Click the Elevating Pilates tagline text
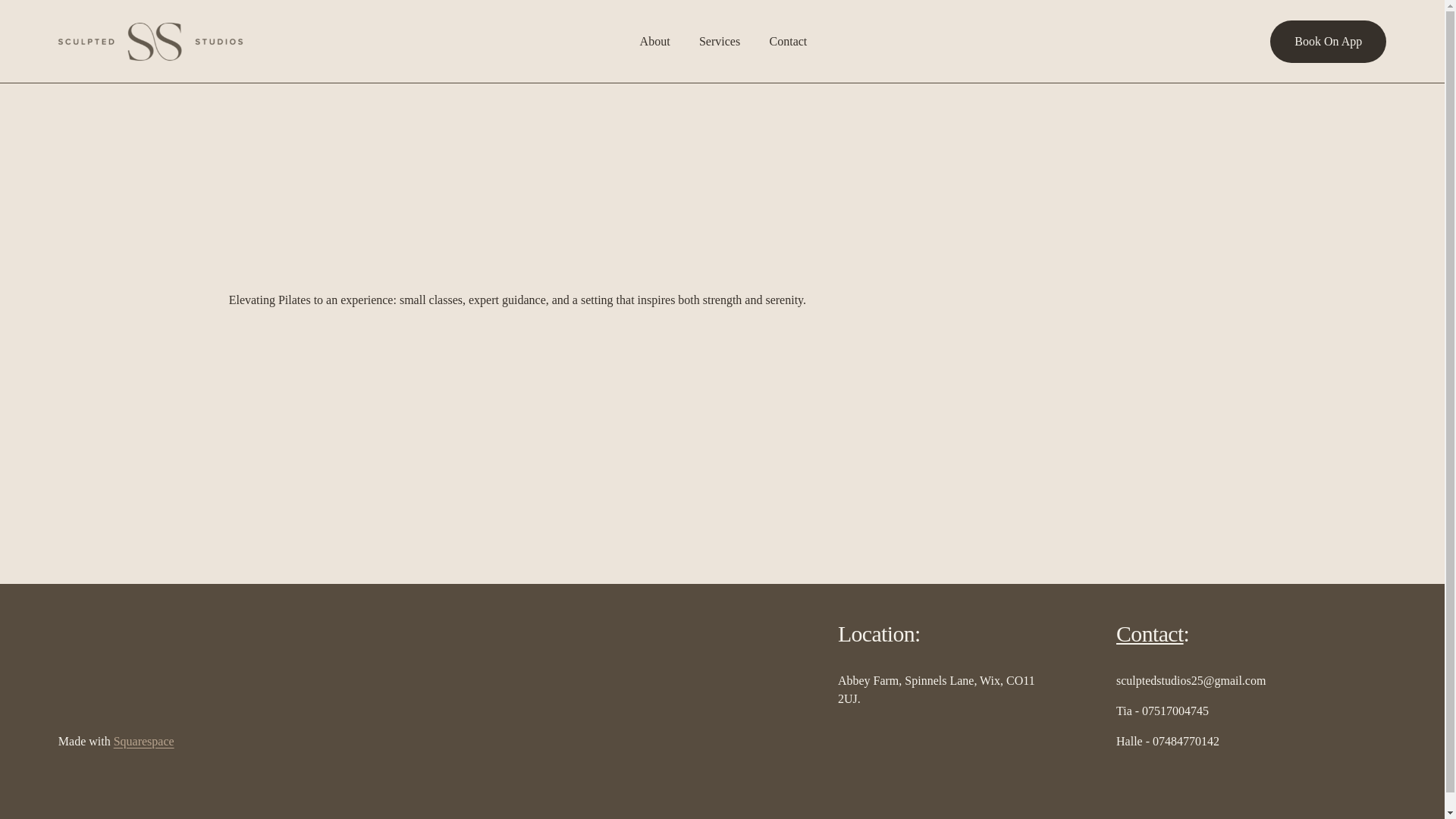The height and width of the screenshot is (819, 1456). (x=517, y=300)
